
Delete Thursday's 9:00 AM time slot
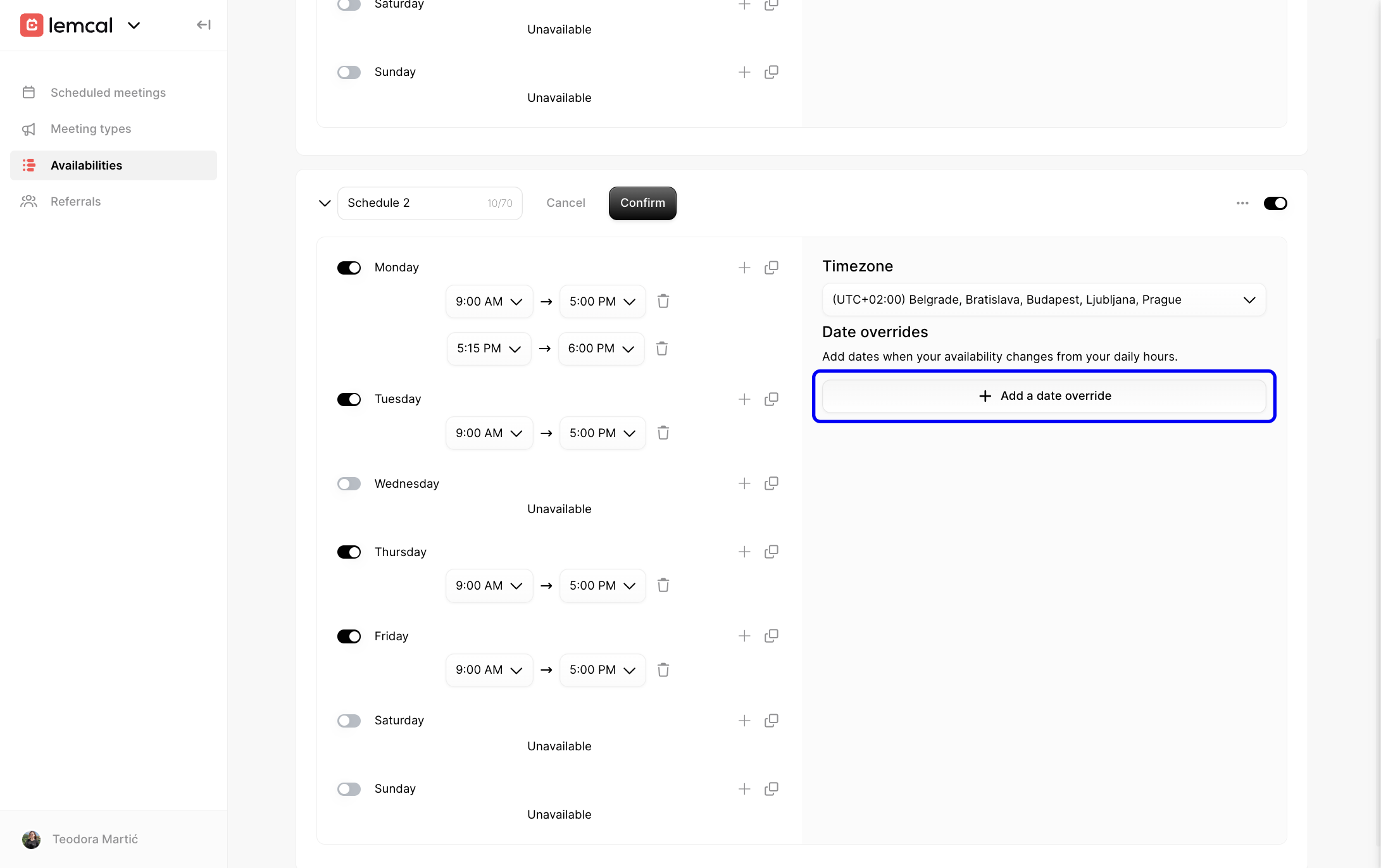tap(663, 585)
